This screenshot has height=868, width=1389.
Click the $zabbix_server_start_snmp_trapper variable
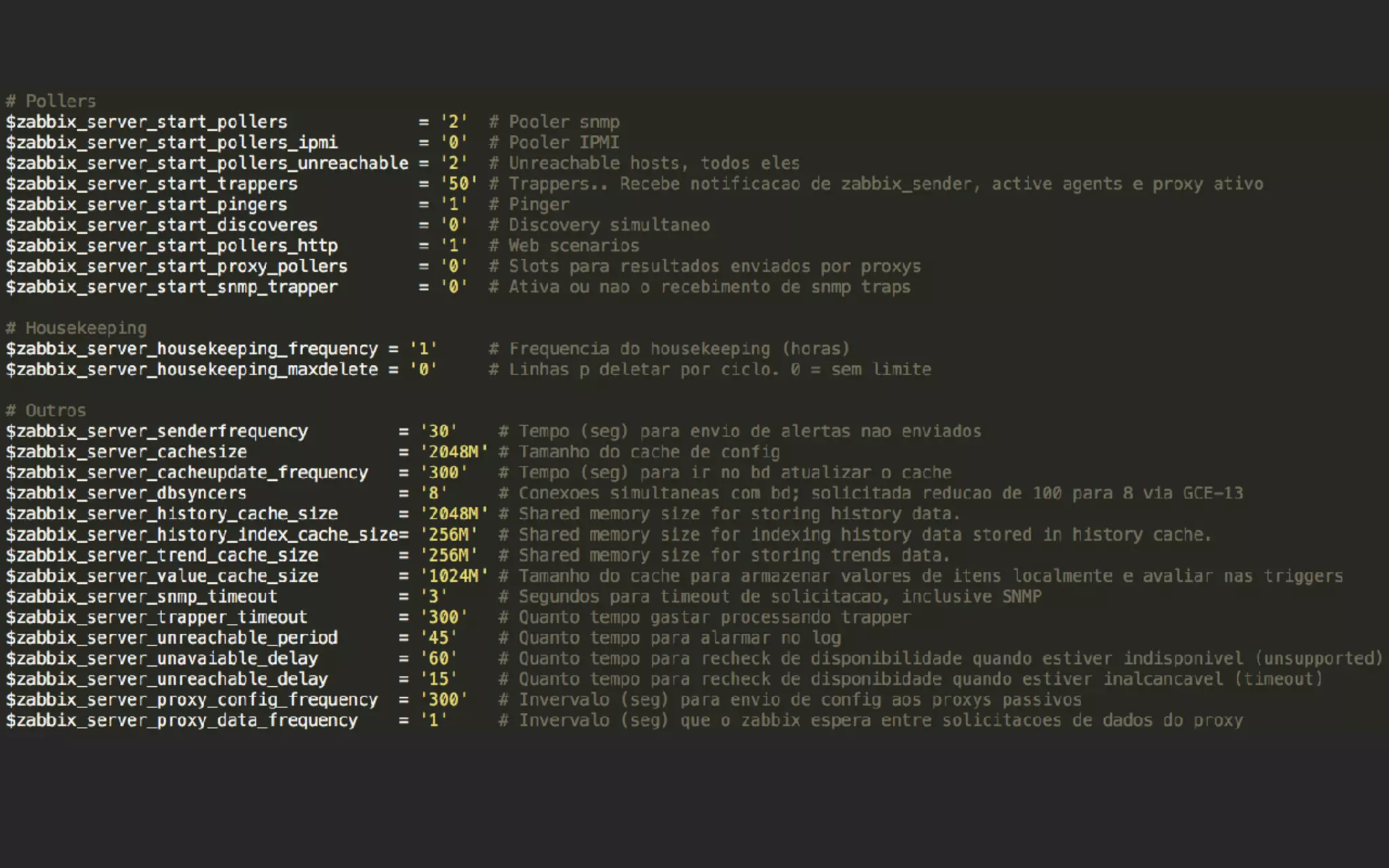[172, 287]
